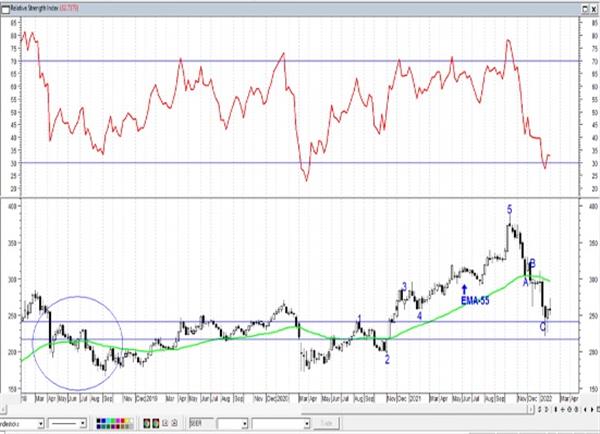Viewport: 600px width, 434px height.
Task: Select the wave label 3 on the price chart
Action: click(x=404, y=287)
